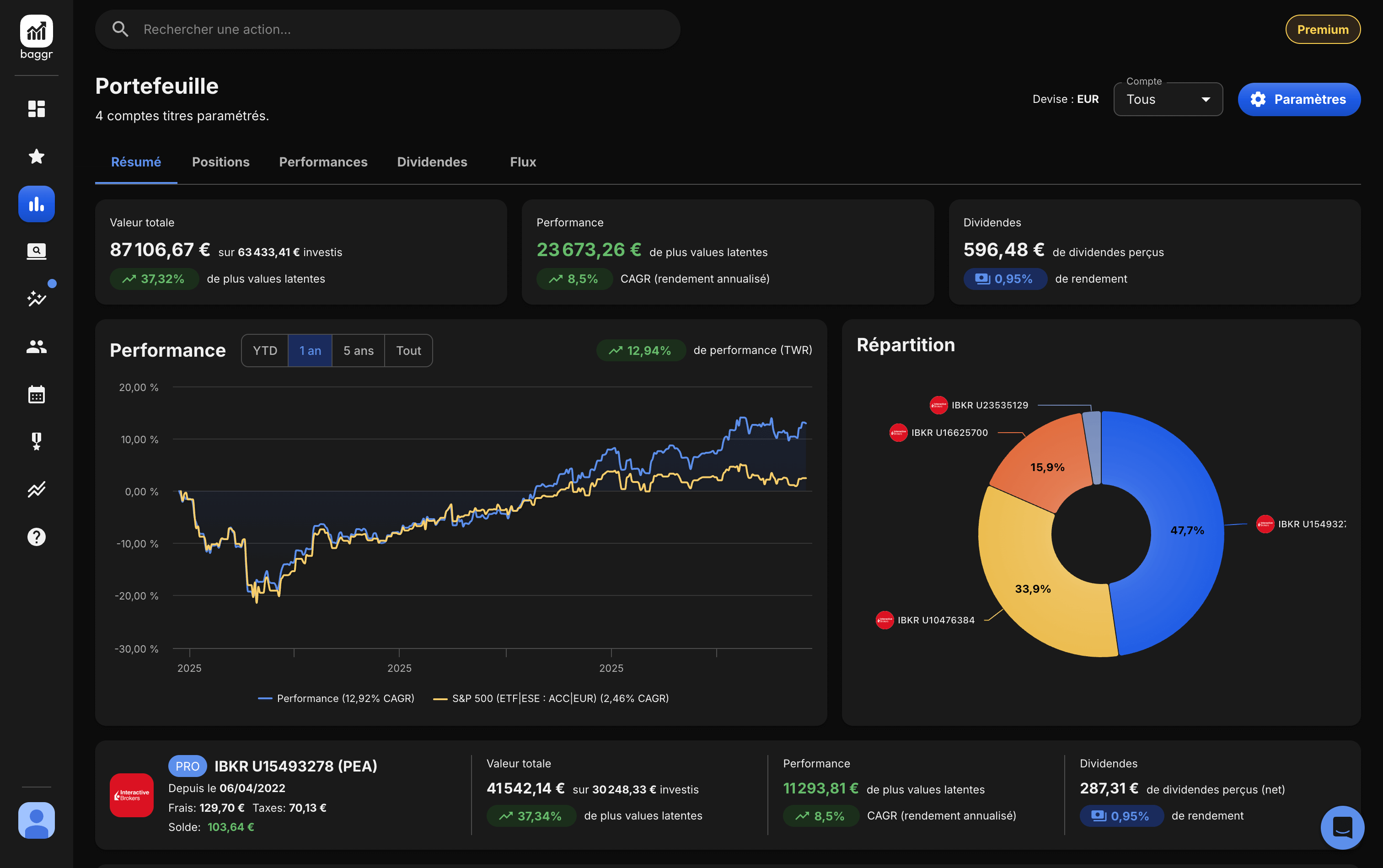Expand the Compte Tous dropdown
The width and height of the screenshot is (1383, 868).
click(x=1168, y=99)
